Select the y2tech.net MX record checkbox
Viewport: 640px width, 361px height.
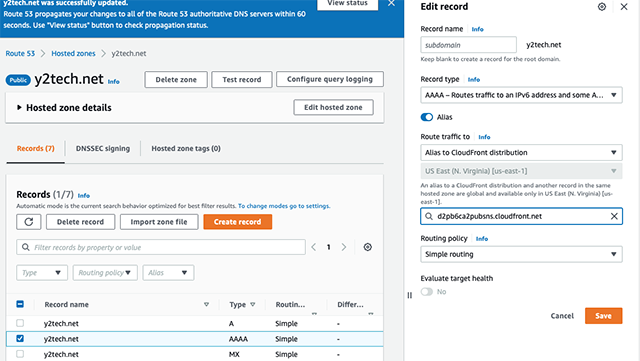[20, 354]
